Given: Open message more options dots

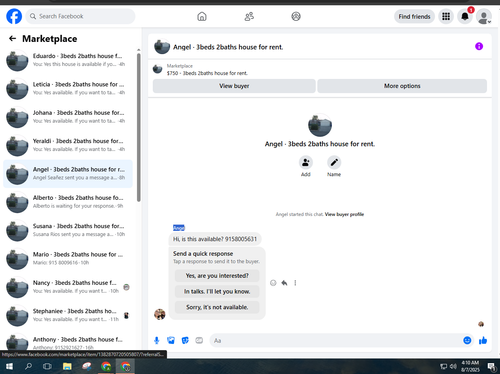Looking at the screenshot, I should pyautogui.click(x=295, y=283).
